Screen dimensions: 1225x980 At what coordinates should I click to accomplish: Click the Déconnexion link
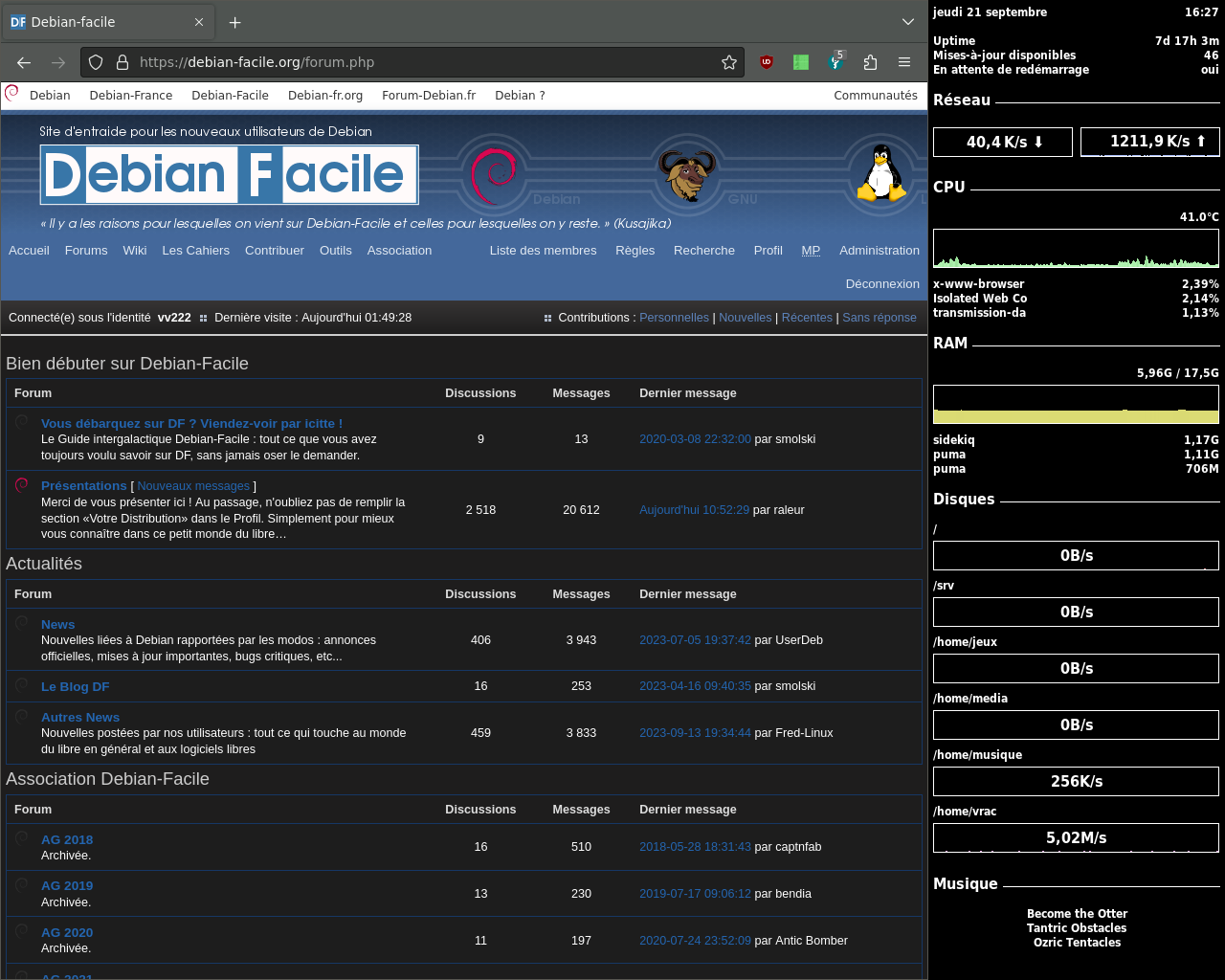(x=882, y=284)
